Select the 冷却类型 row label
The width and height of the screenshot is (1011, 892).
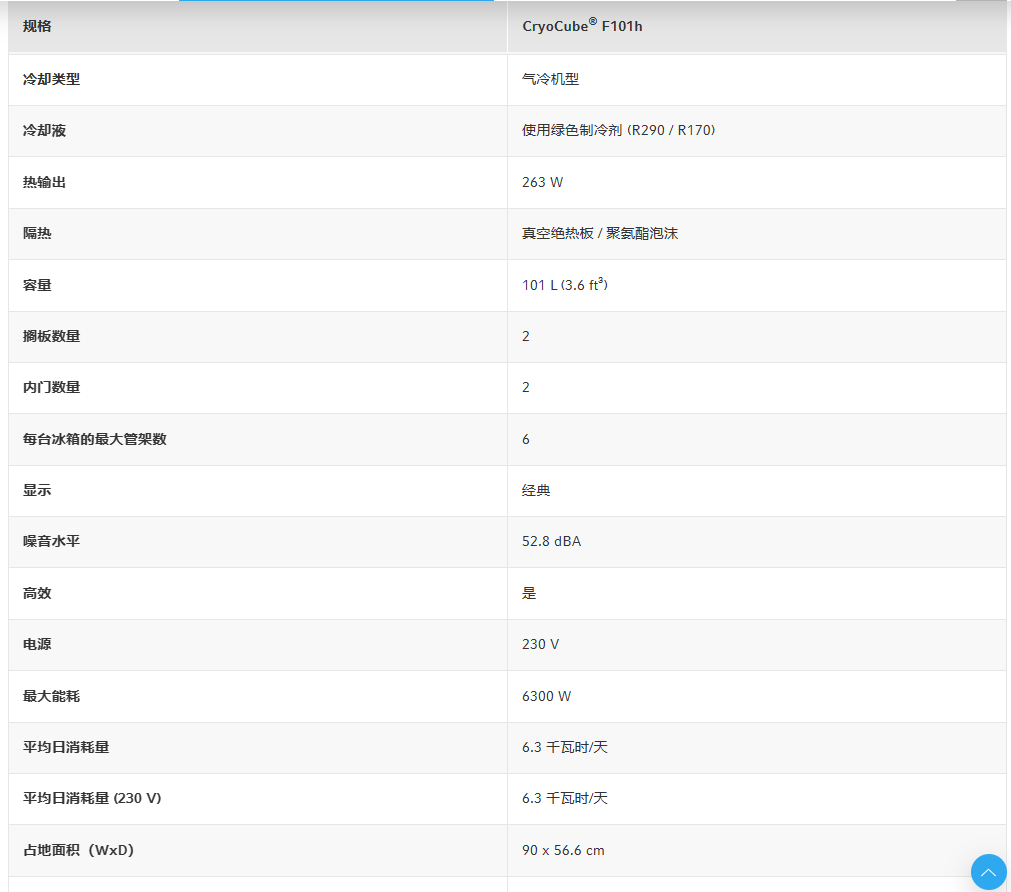(x=51, y=79)
